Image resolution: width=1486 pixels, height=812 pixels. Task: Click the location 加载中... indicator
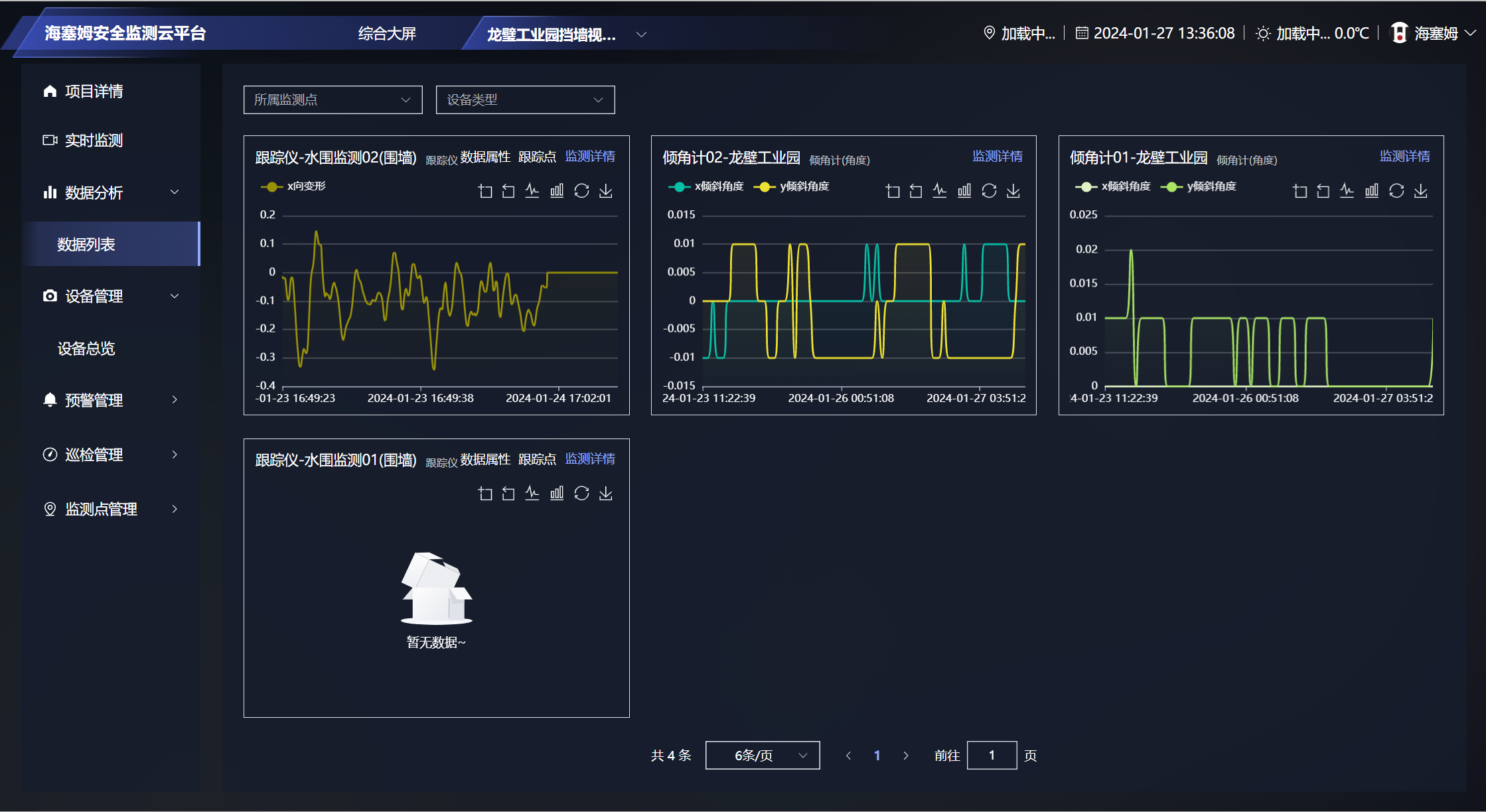click(1019, 33)
